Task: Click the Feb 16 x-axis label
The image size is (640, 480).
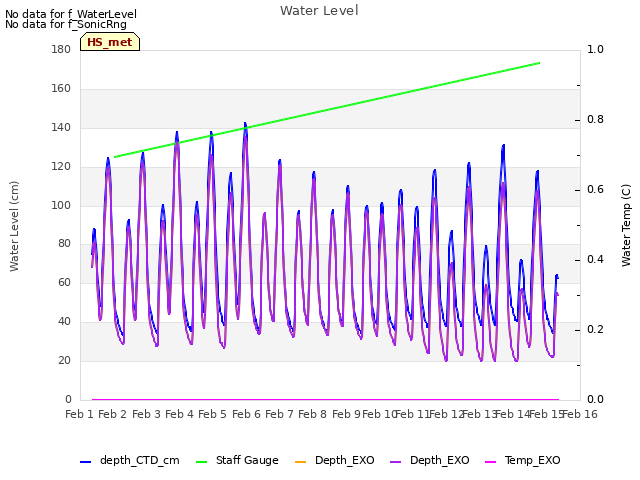Action: pos(580,414)
